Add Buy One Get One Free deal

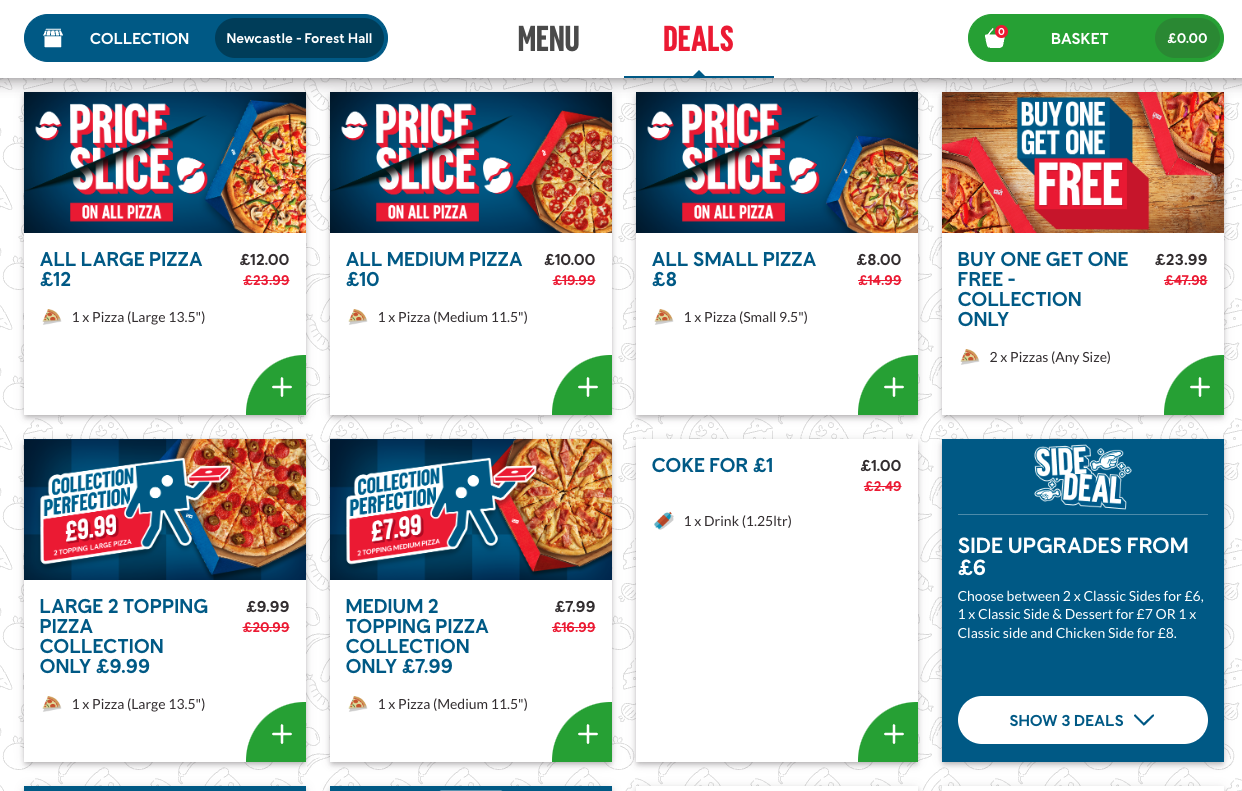[x=1200, y=388]
